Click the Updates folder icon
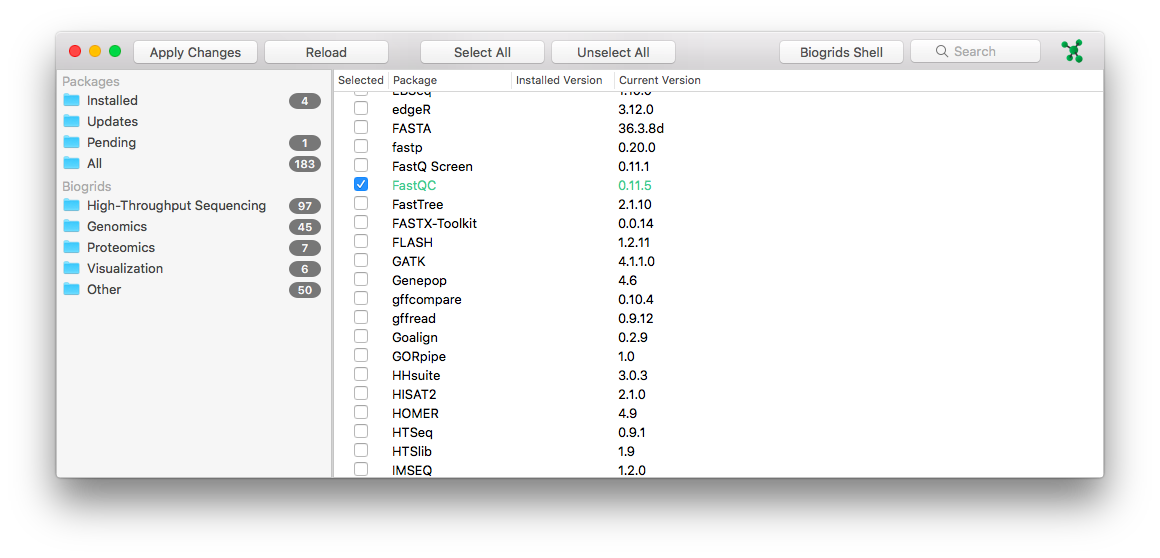1160x558 pixels. [x=71, y=121]
